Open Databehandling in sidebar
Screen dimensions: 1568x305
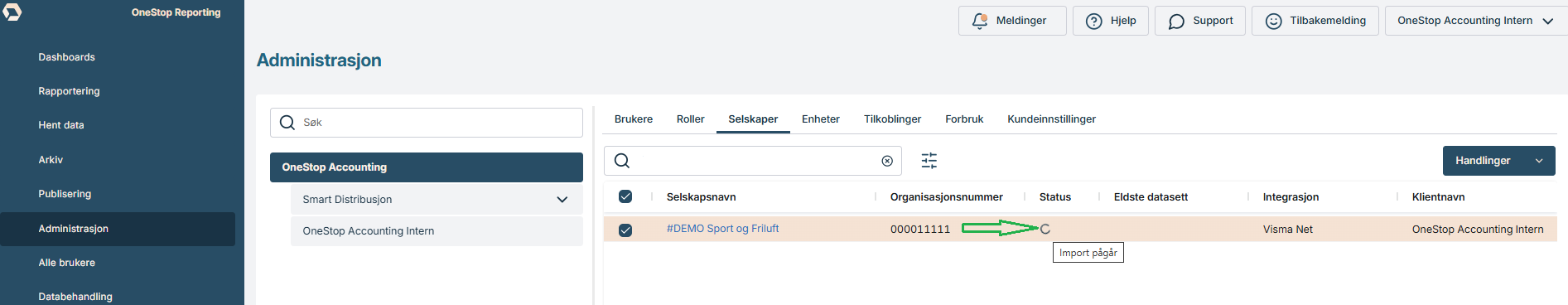tap(75, 297)
